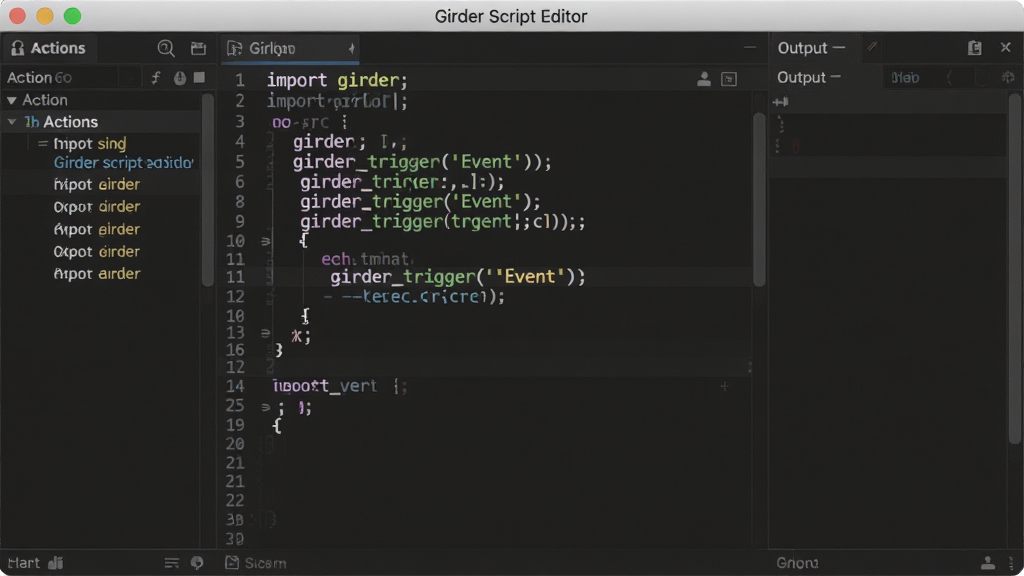Select the first girder item in action list
This screenshot has height=576, width=1024.
point(97,185)
